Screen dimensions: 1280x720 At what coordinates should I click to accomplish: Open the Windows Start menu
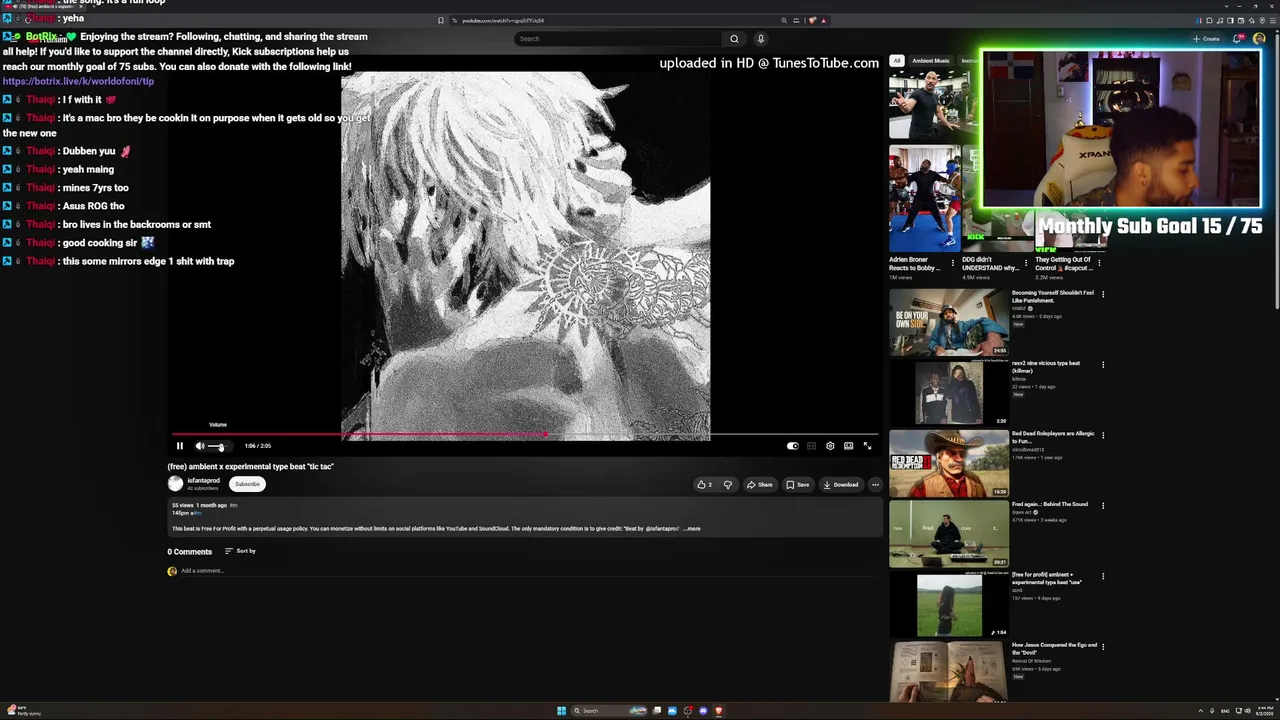click(x=561, y=711)
